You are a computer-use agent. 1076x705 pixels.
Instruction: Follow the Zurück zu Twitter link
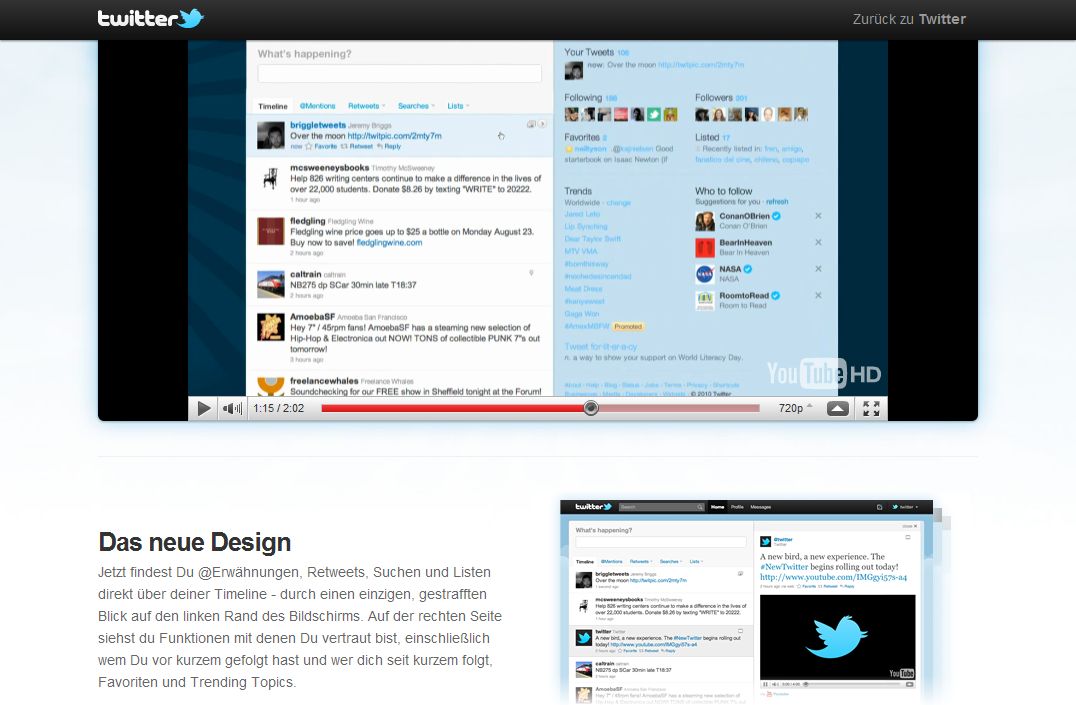point(909,19)
